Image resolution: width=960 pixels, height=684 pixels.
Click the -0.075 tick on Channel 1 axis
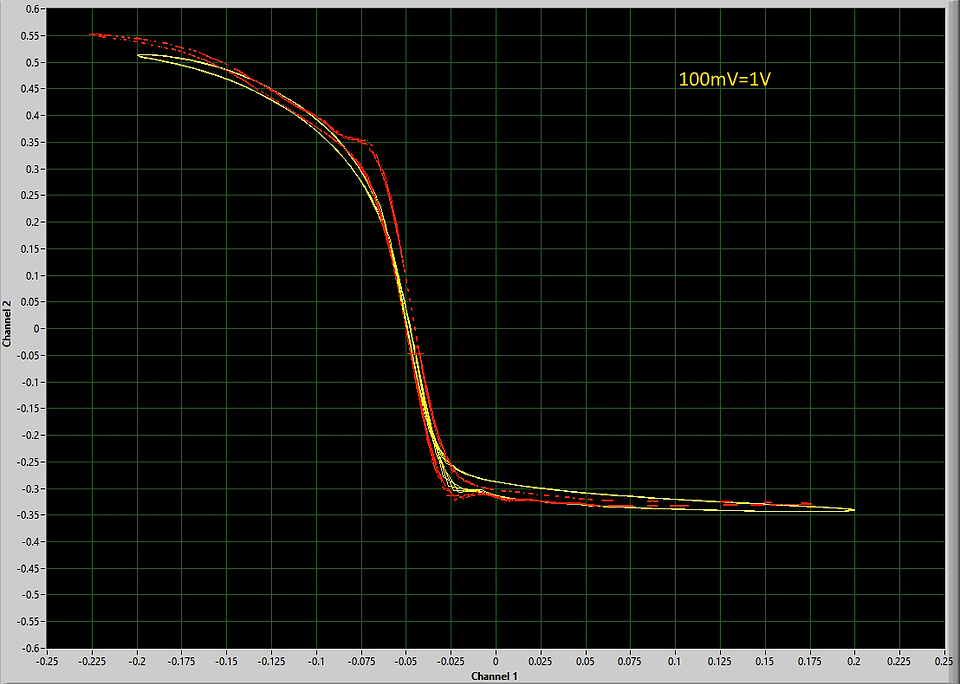[x=361, y=661]
